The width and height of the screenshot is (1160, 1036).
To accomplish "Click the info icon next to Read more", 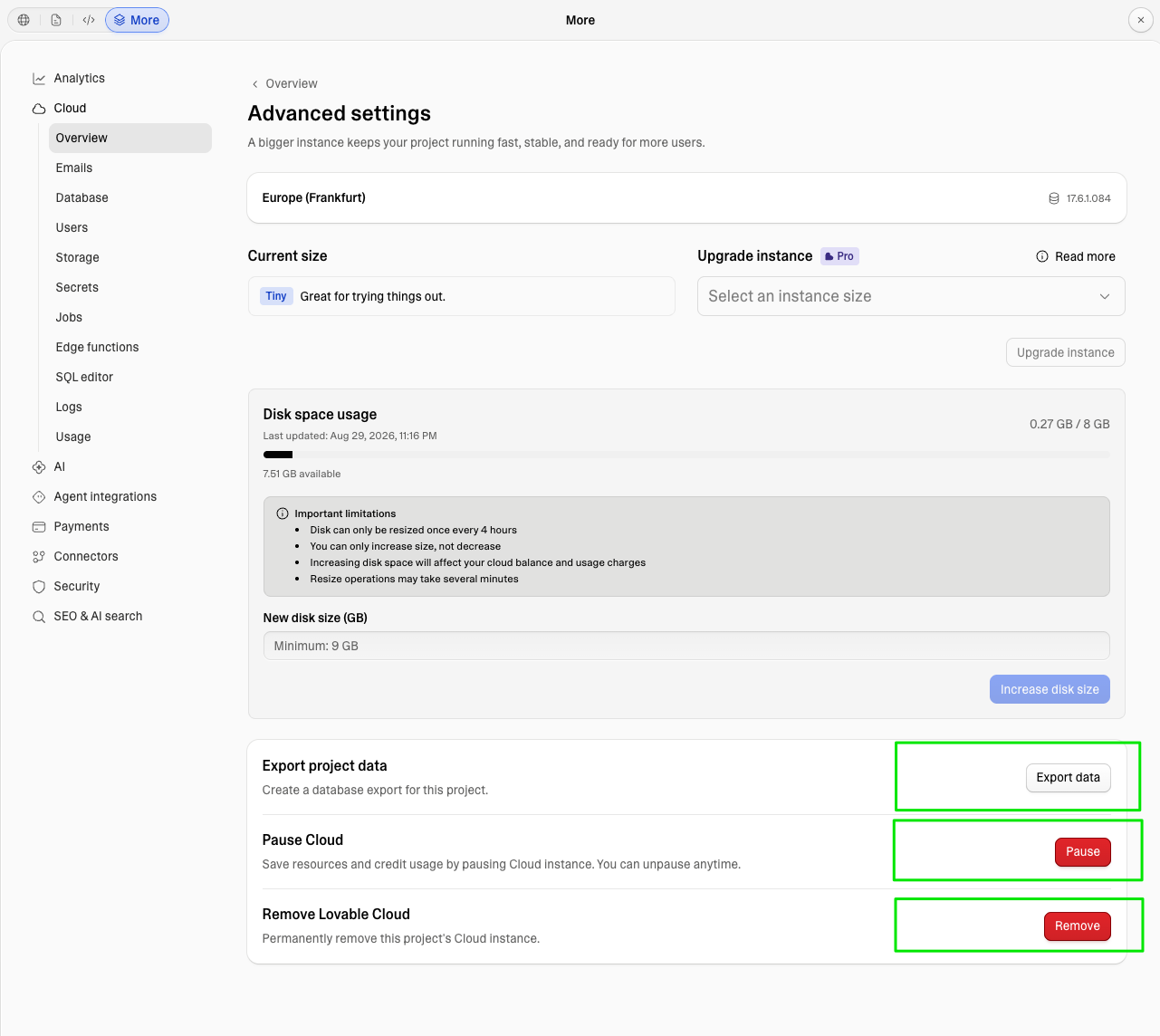I will [1042, 256].
